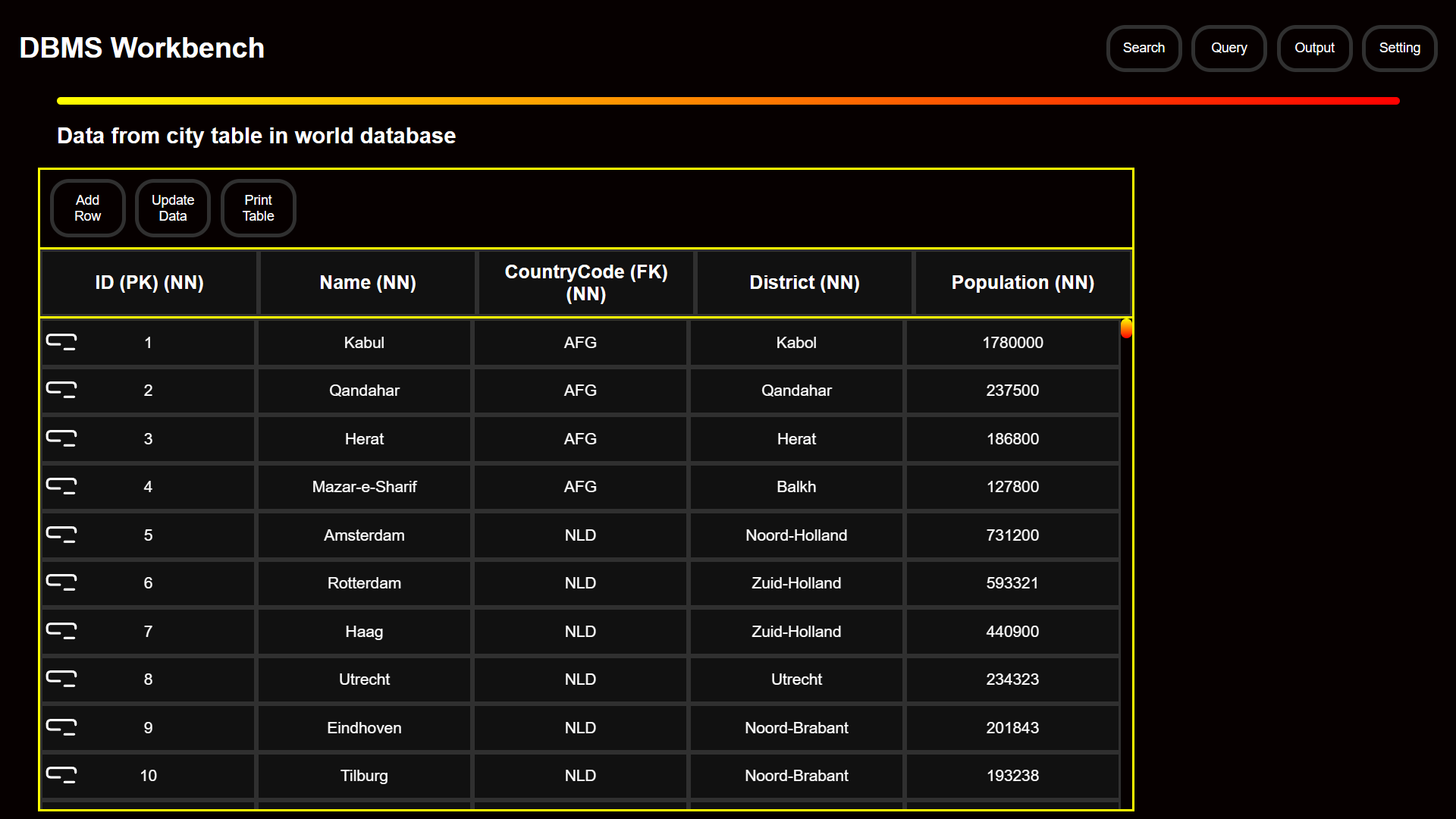Click the Update Data button
The height and width of the screenshot is (819, 1456).
pyautogui.click(x=173, y=208)
